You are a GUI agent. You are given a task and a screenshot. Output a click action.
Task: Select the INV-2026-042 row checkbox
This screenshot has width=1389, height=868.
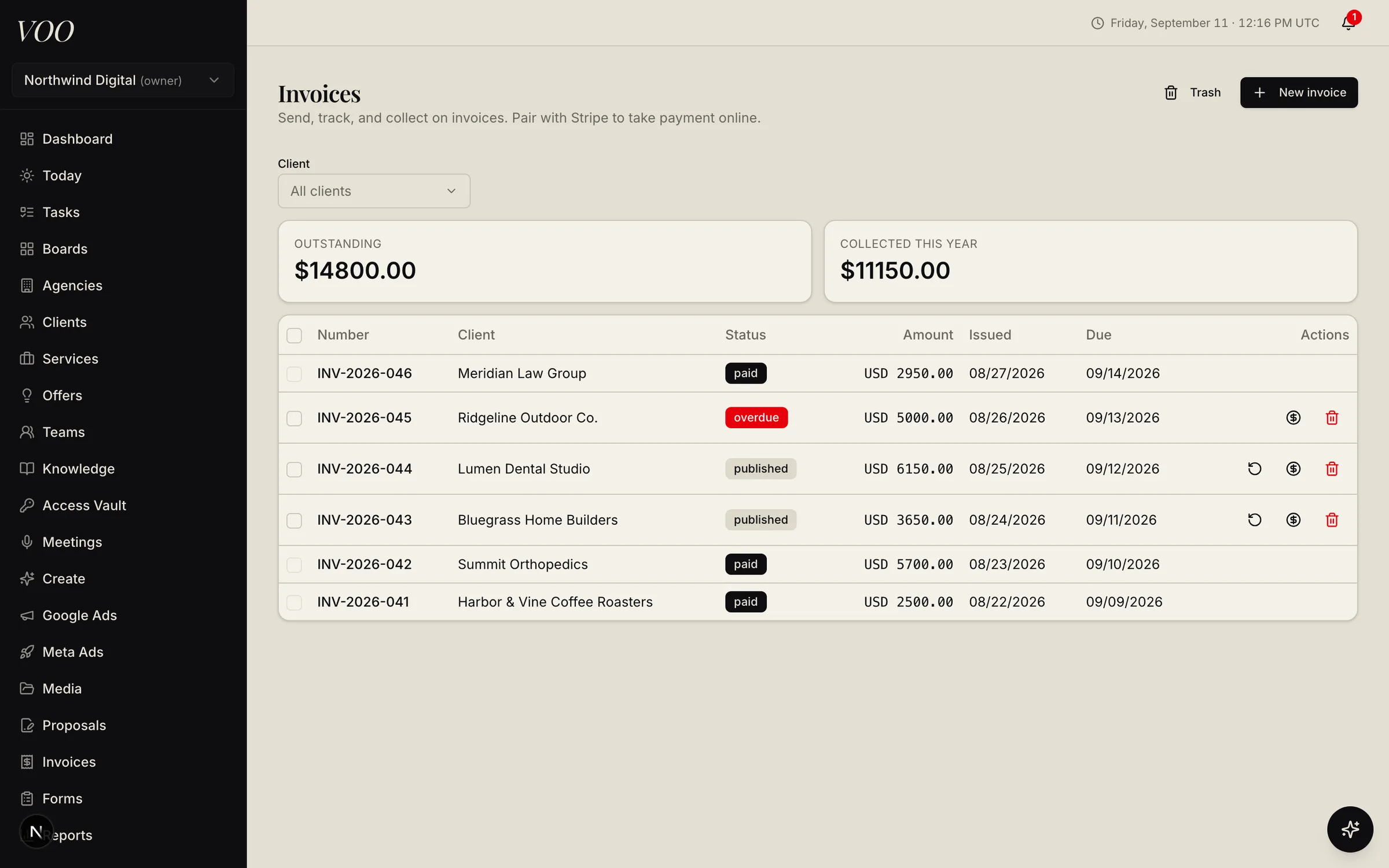click(294, 565)
